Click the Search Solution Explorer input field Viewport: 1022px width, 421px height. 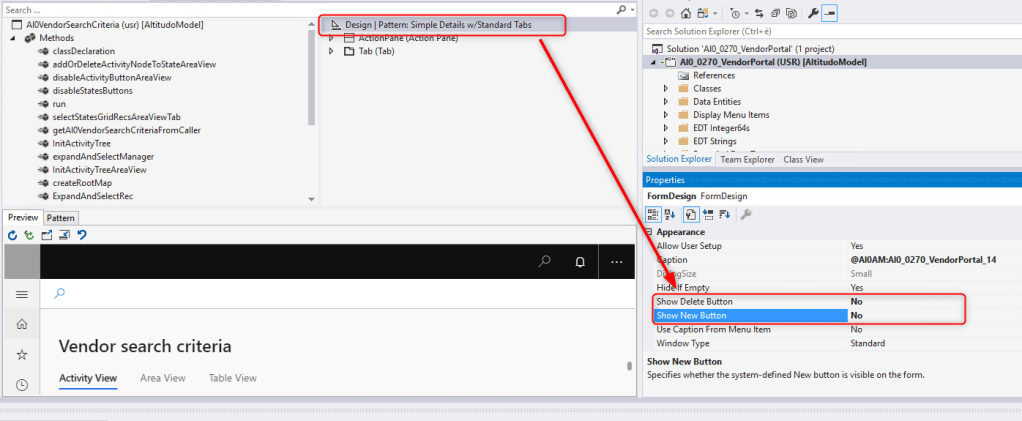[820, 31]
